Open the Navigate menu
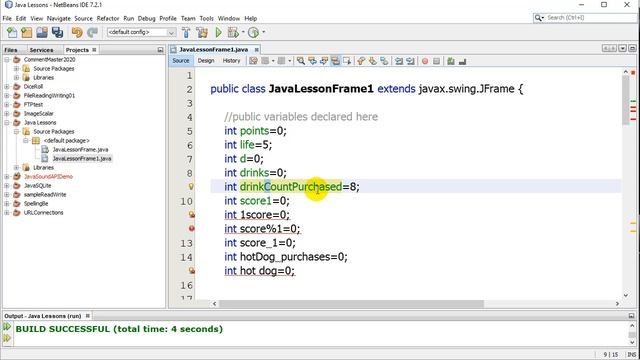The width and height of the screenshot is (640, 360). coord(58,18)
